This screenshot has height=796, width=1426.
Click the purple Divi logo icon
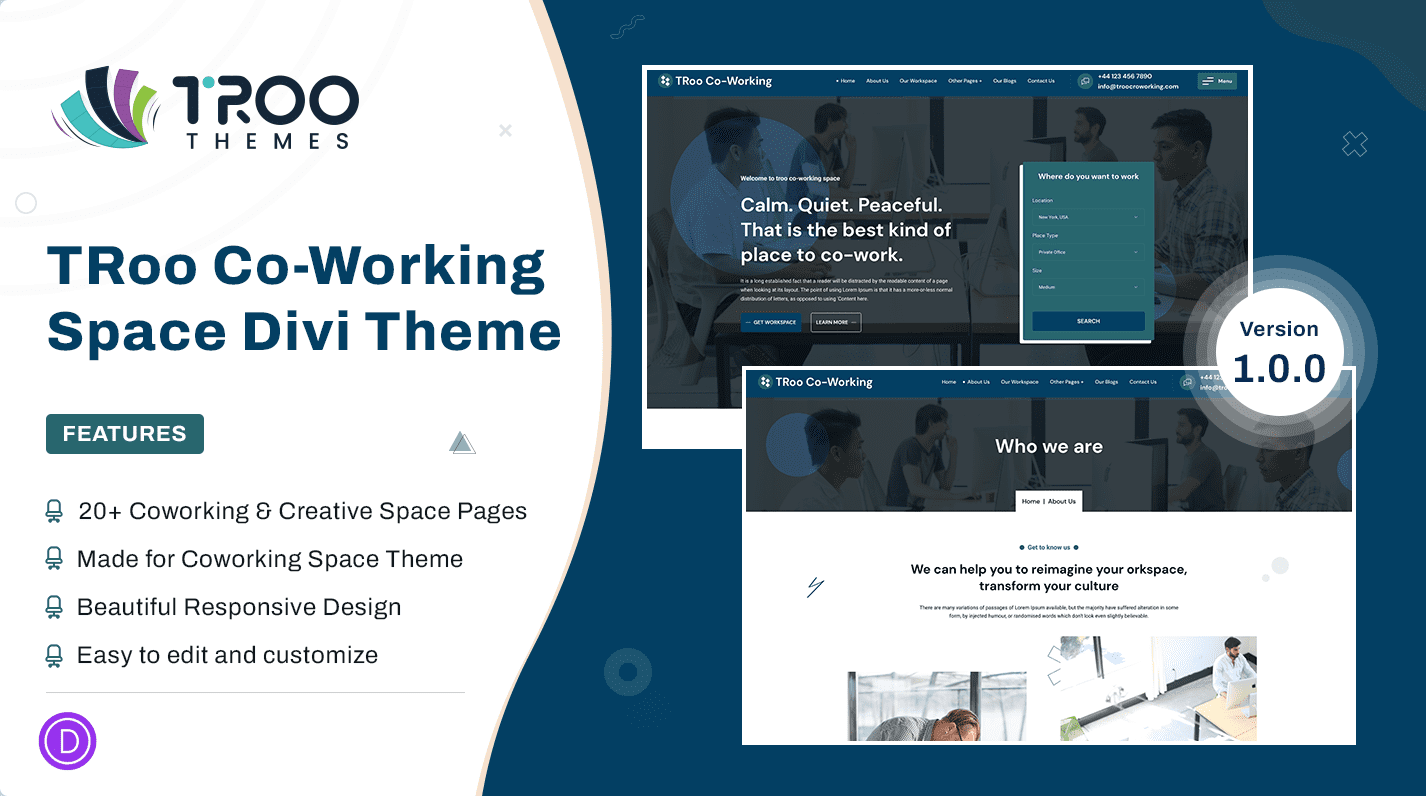(x=67, y=741)
